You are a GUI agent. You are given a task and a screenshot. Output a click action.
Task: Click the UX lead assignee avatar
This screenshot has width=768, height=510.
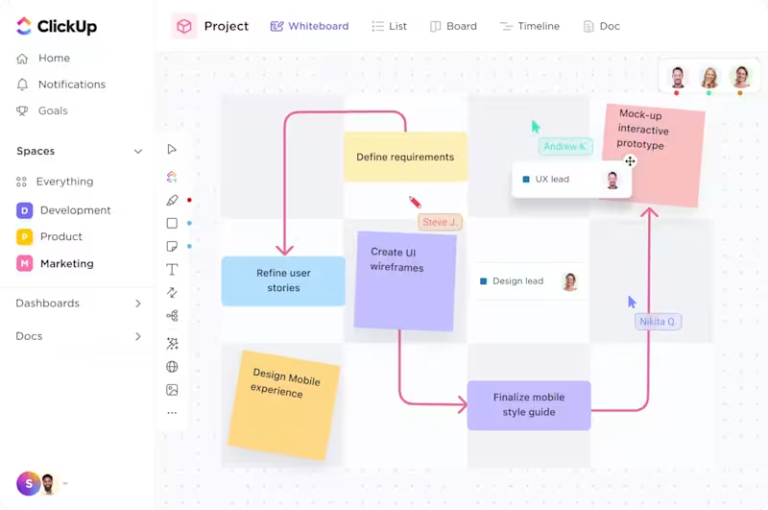point(612,180)
